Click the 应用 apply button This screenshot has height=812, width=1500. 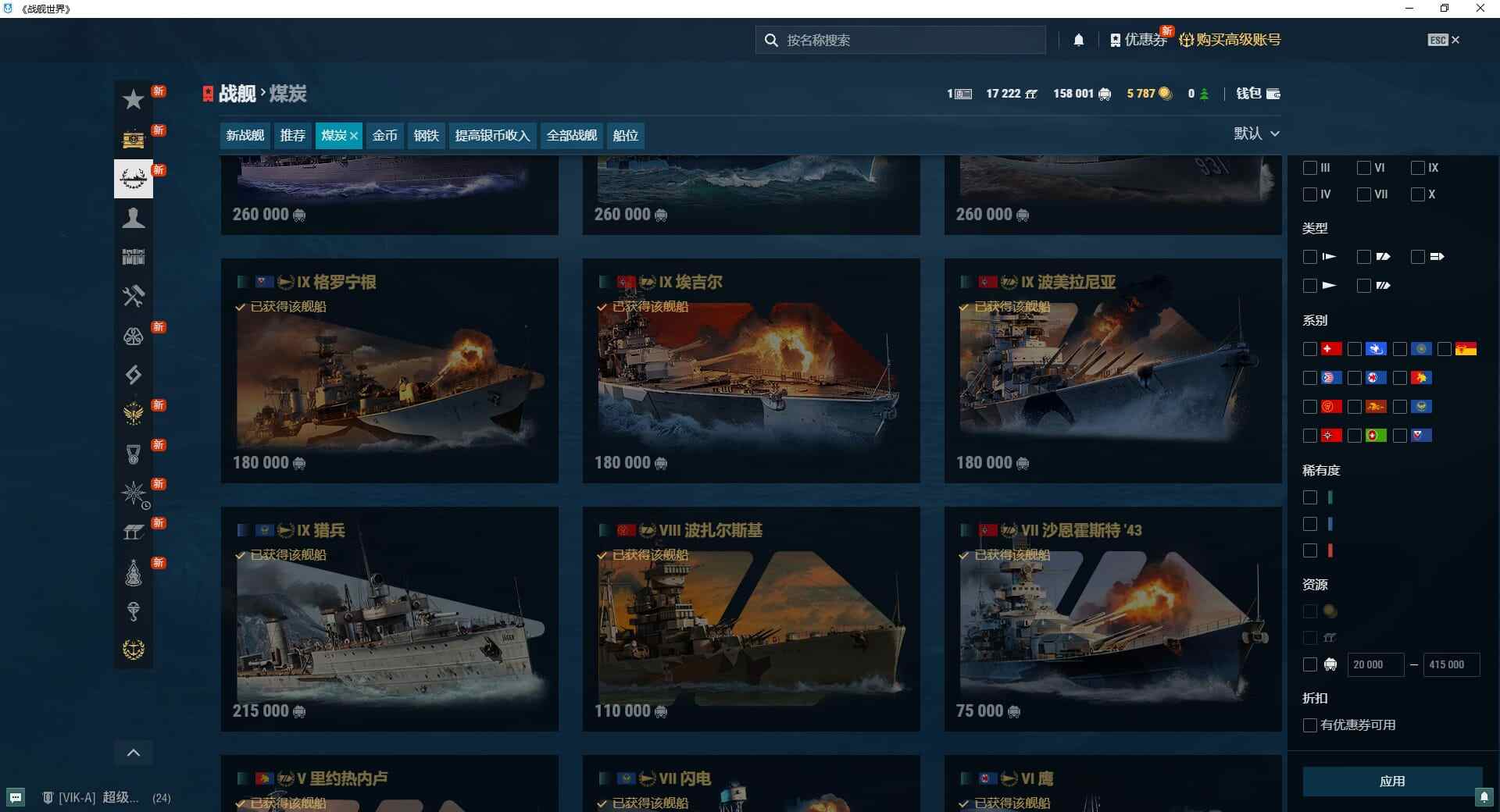point(1394,781)
